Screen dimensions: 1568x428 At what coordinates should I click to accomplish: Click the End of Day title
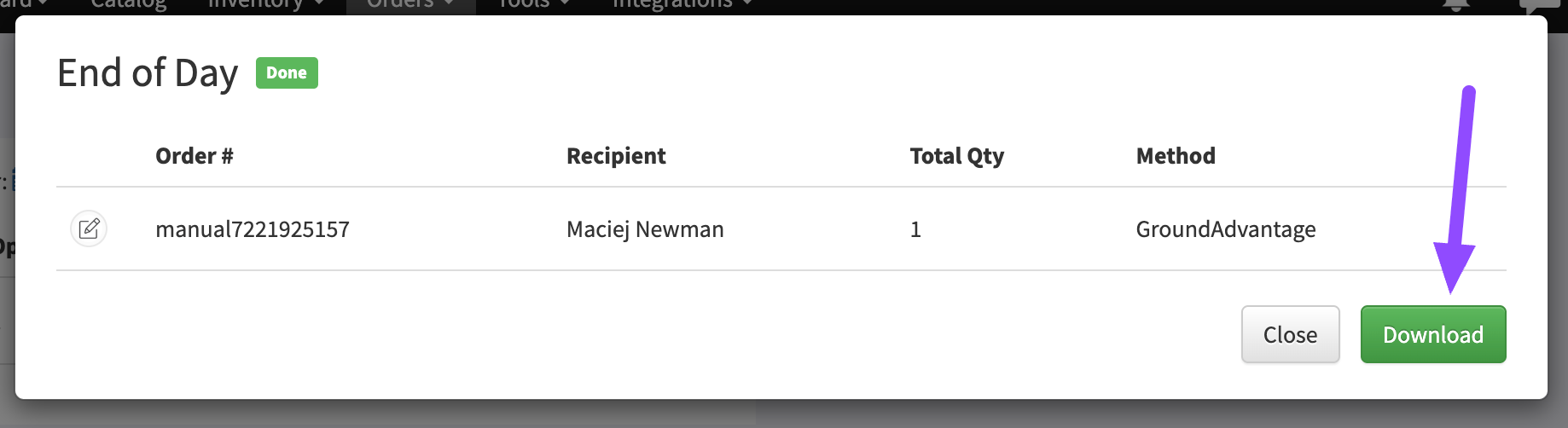click(x=148, y=73)
